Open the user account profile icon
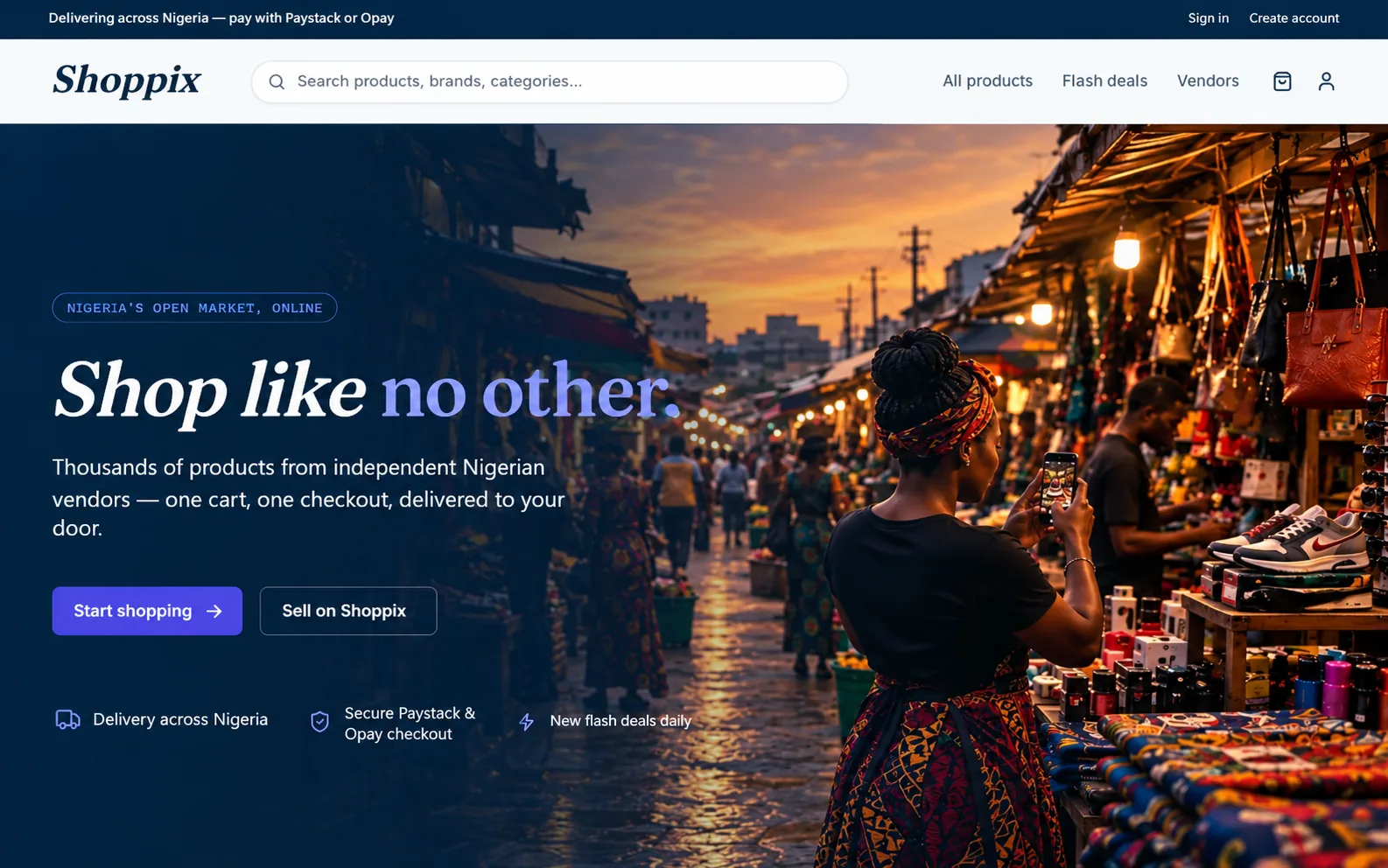Viewport: 1388px width, 868px height. (1326, 81)
